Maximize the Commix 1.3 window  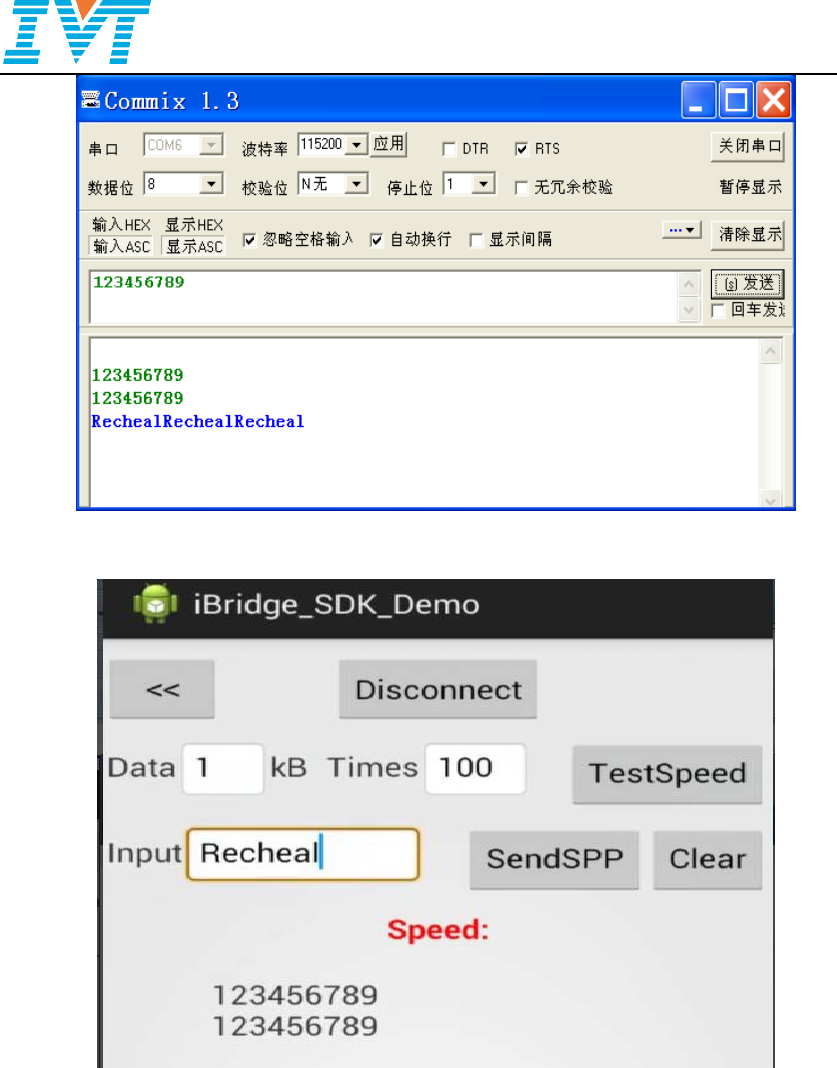[736, 101]
